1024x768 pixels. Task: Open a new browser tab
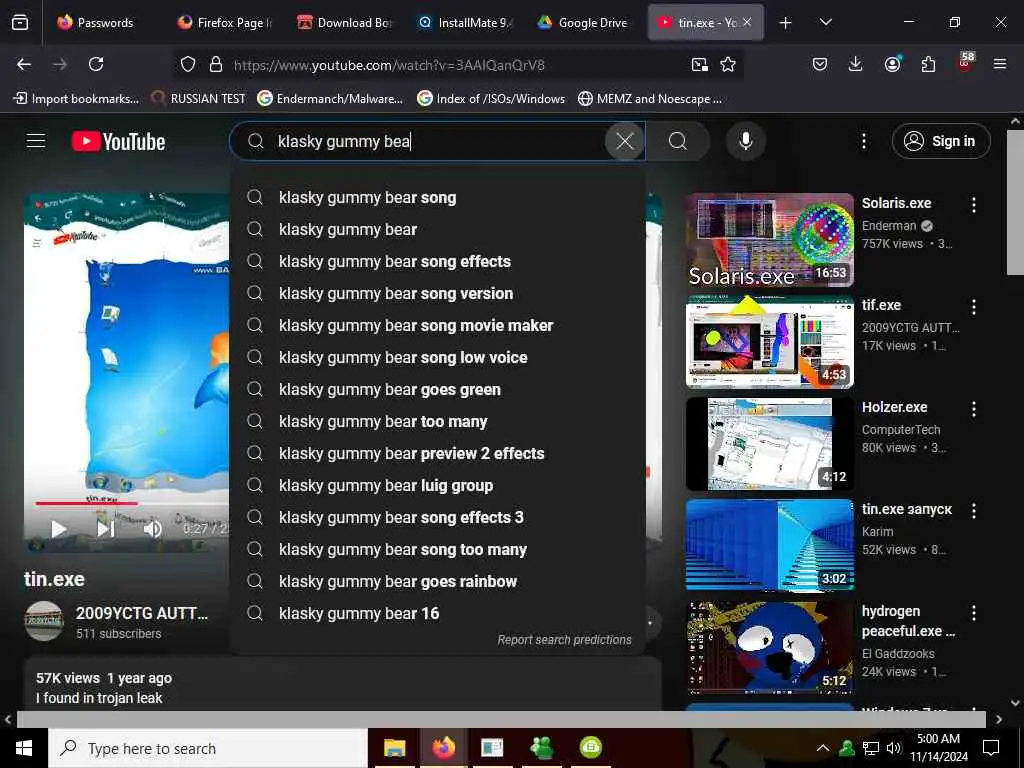point(786,22)
